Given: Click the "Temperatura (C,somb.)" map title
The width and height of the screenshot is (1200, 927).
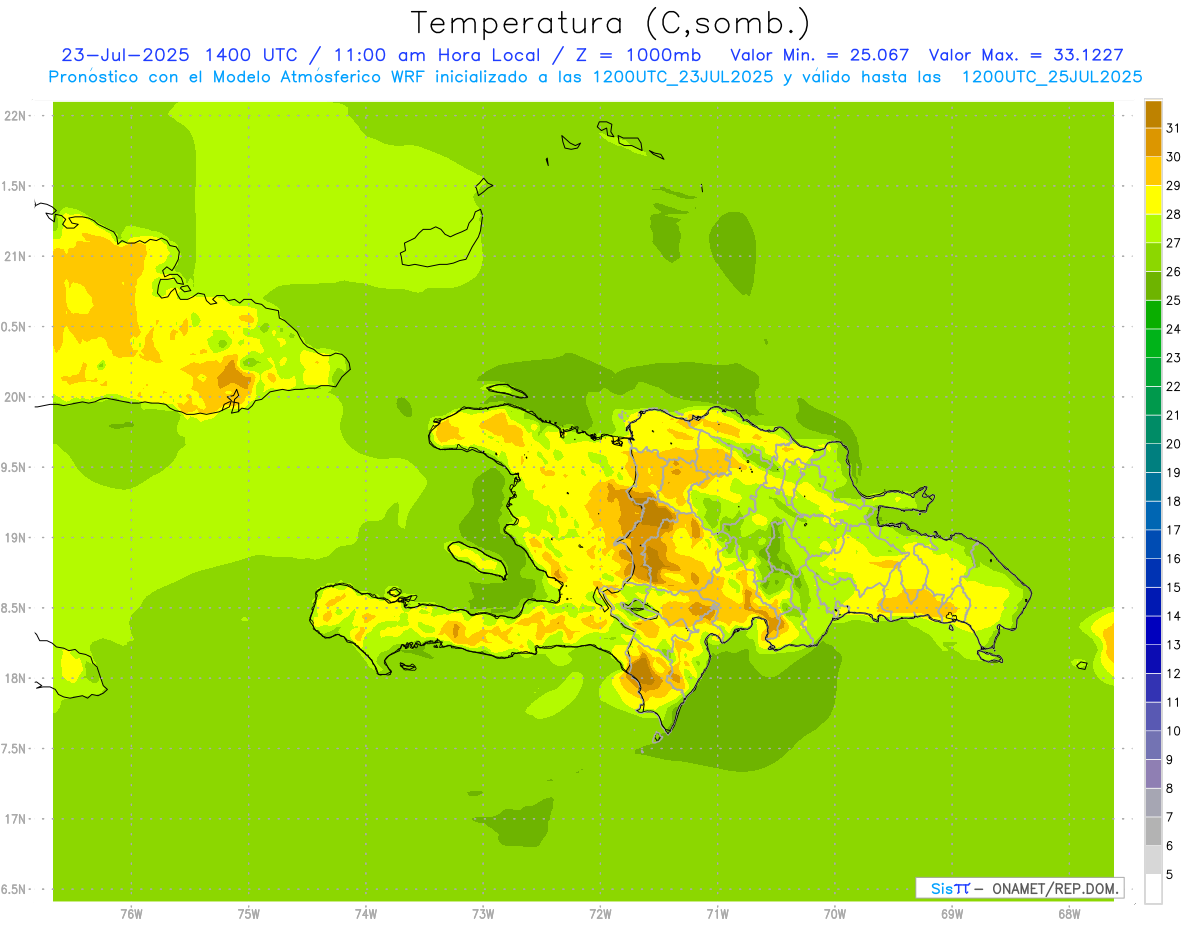Looking at the screenshot, I should (610, 23).
